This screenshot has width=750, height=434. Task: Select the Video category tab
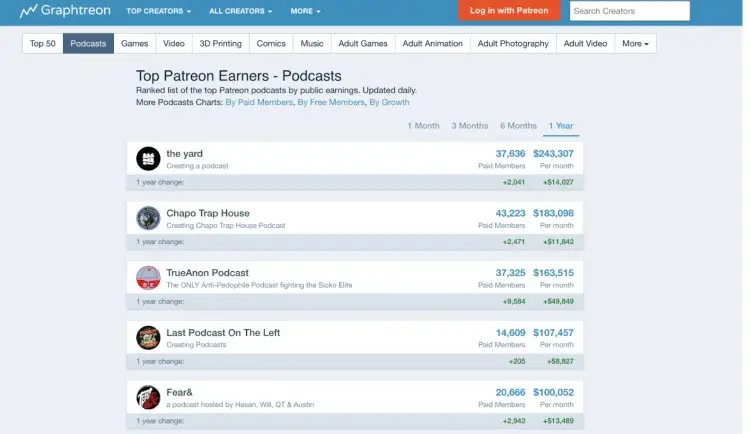(x=174, y=44)
